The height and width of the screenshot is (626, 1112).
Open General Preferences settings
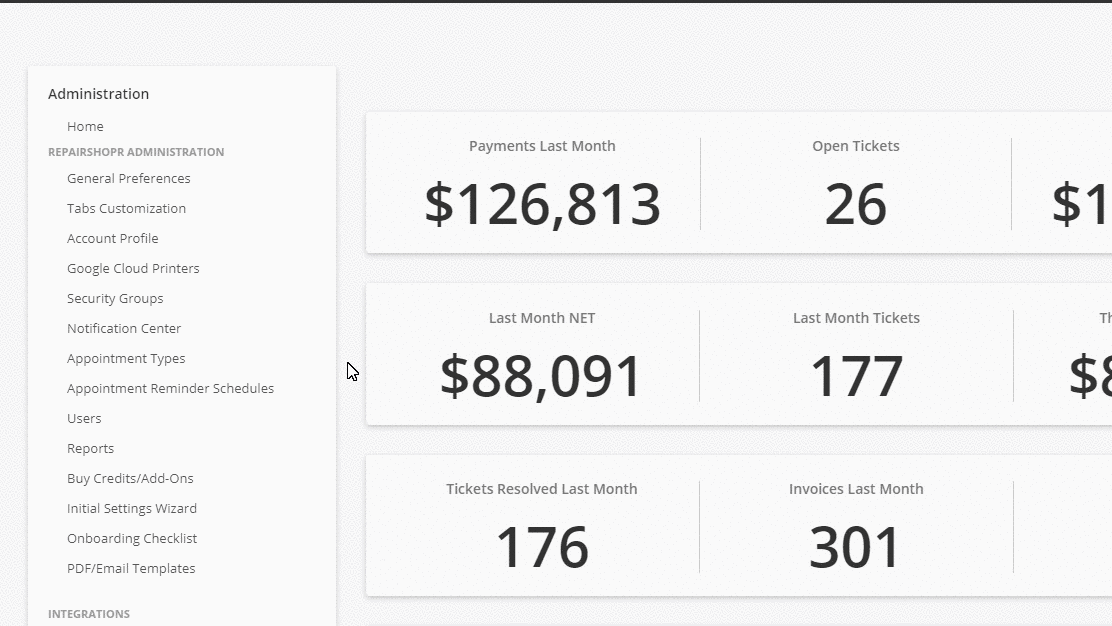coord(128,178)
